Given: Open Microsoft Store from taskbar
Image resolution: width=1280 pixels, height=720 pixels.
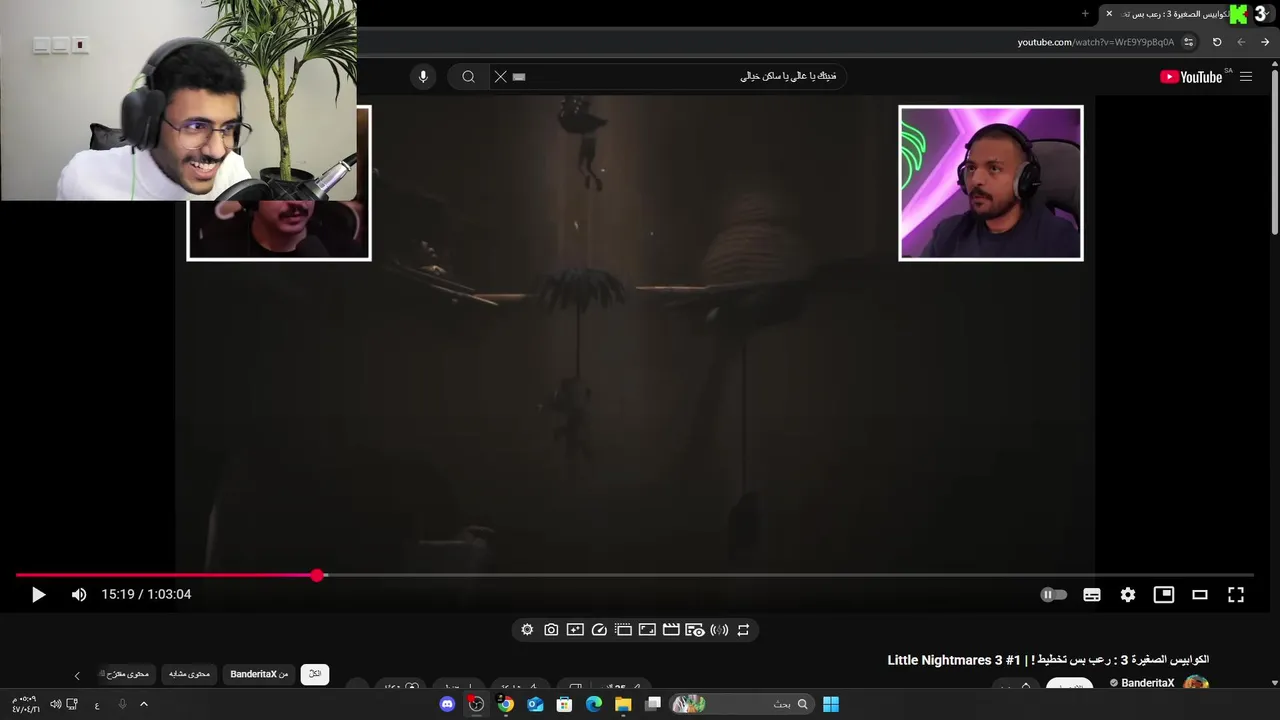Looking at the screenshot, I should click(564, 704).
